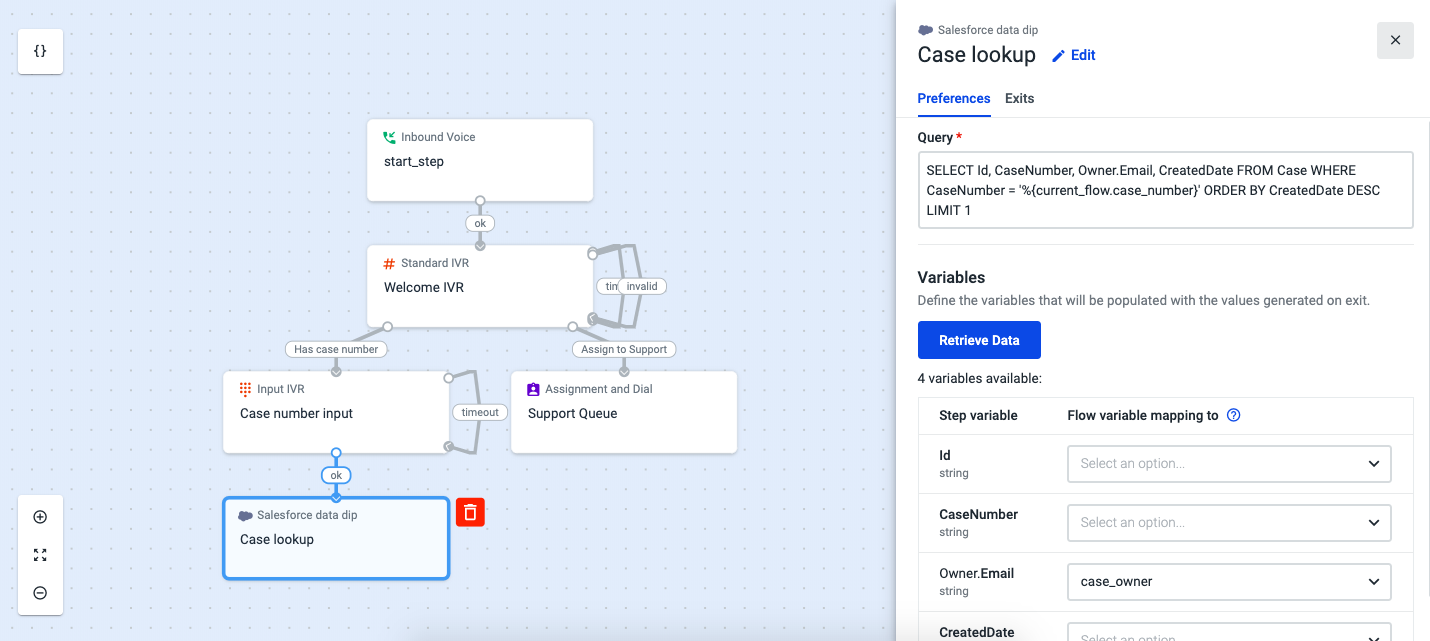This screenshot has width=1430, height=641.
Task: Open help for Flow variable mapping
Action: pyautogui.click(x=1233, y=415)
